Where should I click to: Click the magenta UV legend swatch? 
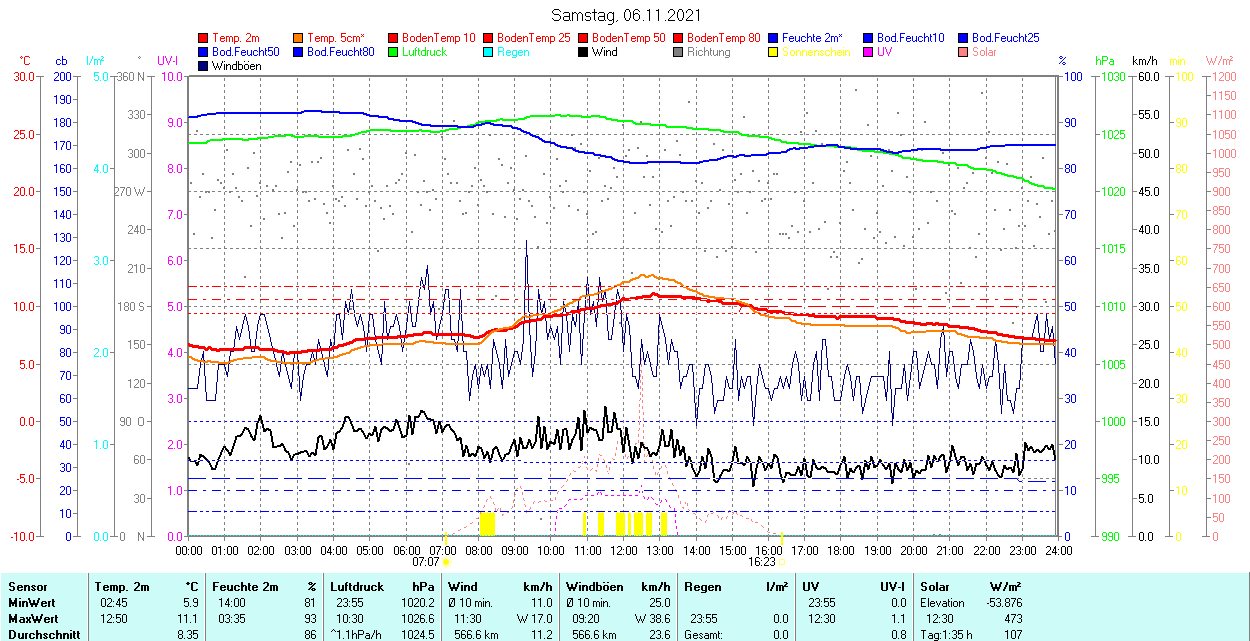(x=869, y=52)
